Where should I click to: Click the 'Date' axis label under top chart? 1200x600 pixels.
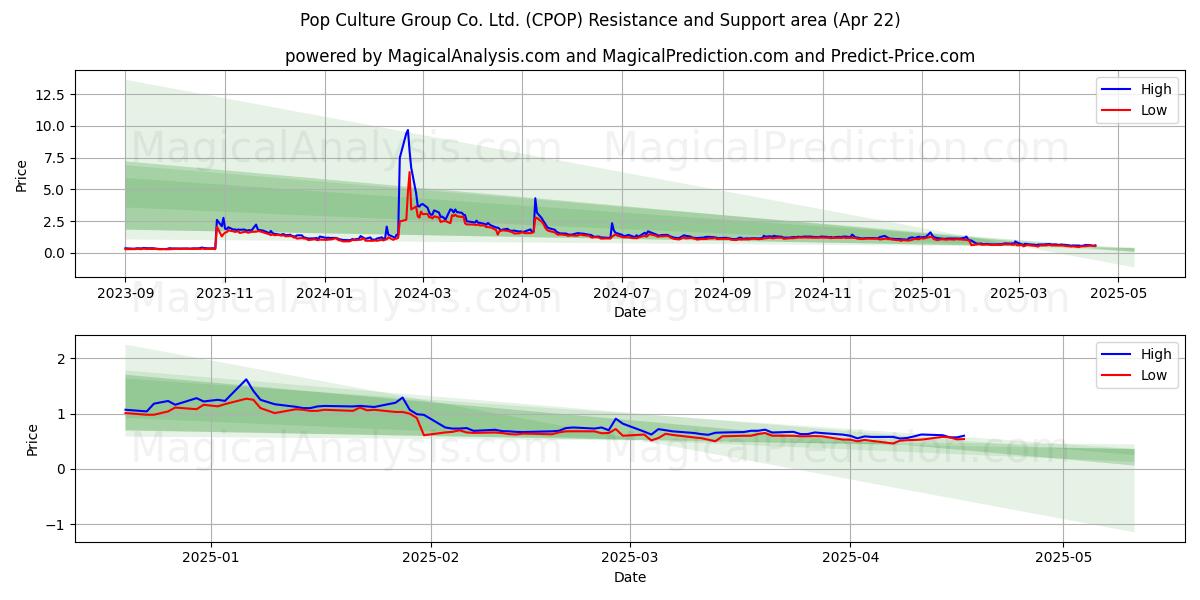(630, 312)
